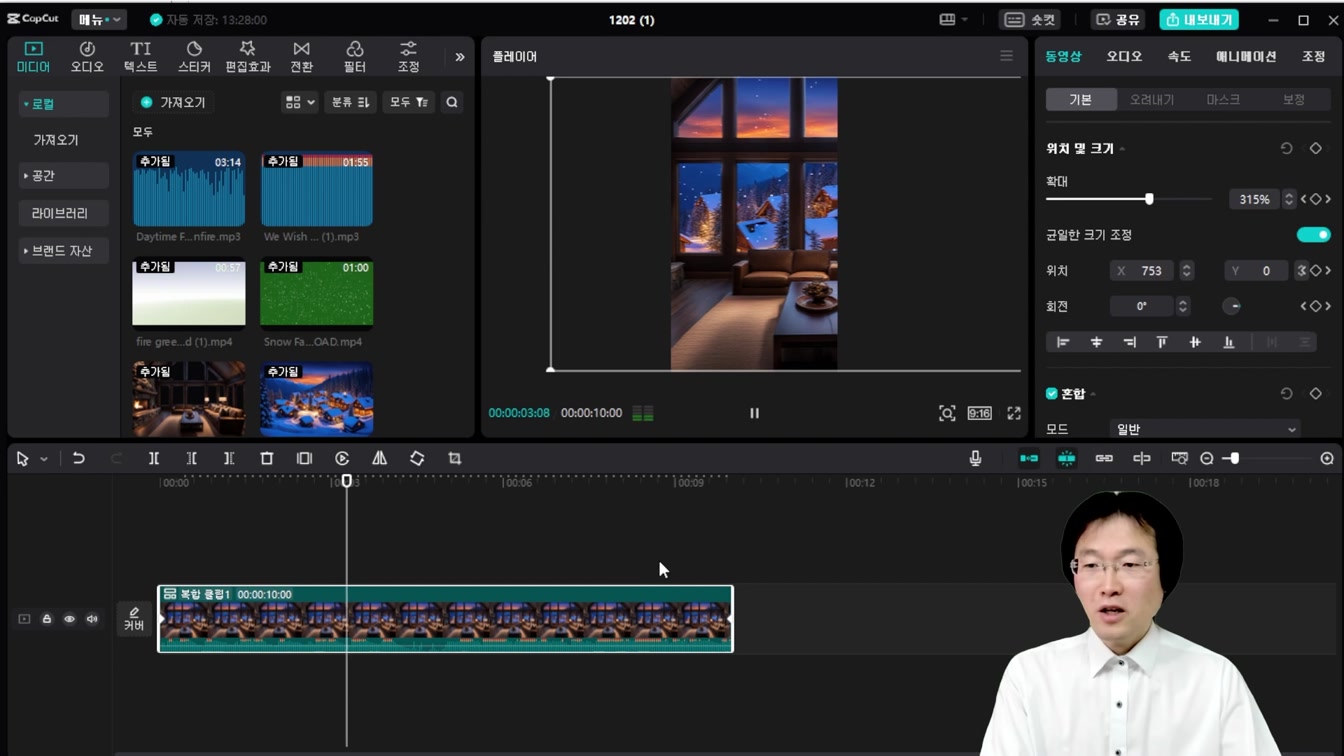Undo the last timeline action
Viewport: 1344px width, 756px height.
point(78,458)
